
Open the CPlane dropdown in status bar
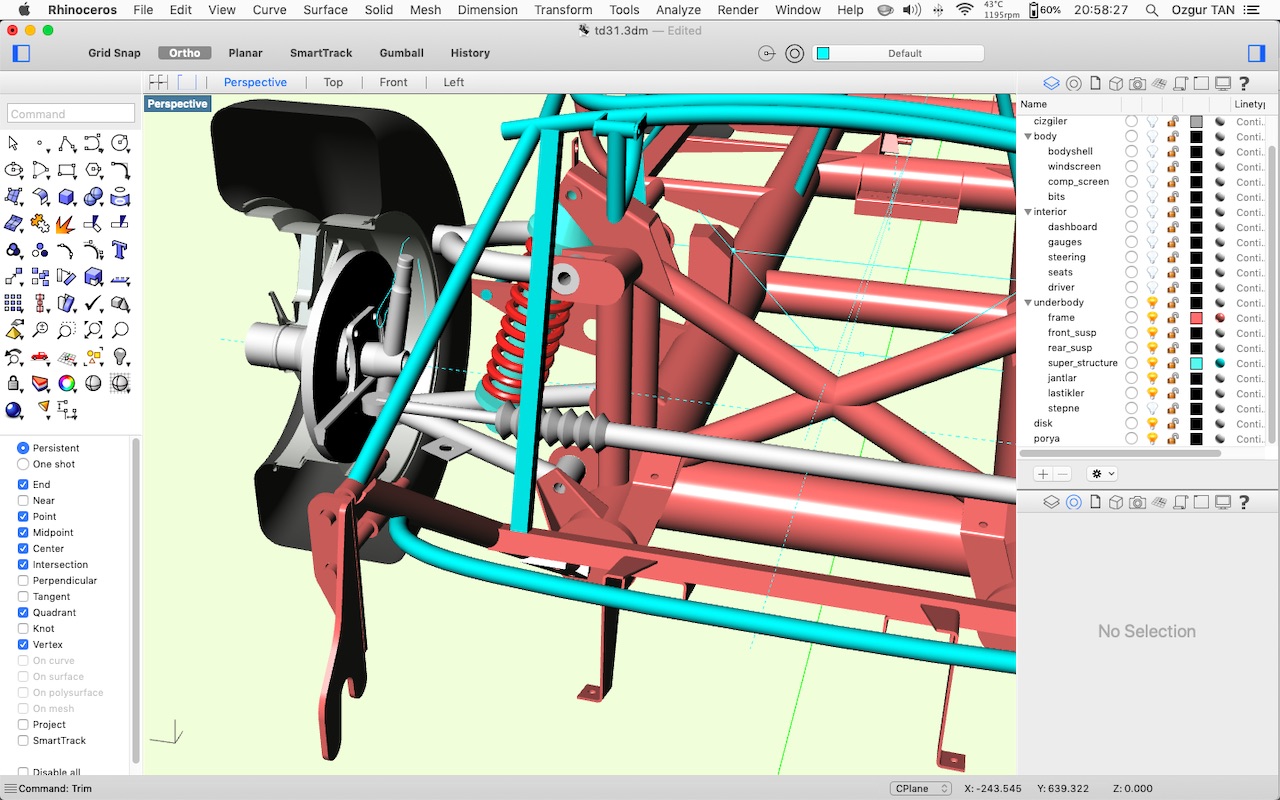click(x=921, y=789)
